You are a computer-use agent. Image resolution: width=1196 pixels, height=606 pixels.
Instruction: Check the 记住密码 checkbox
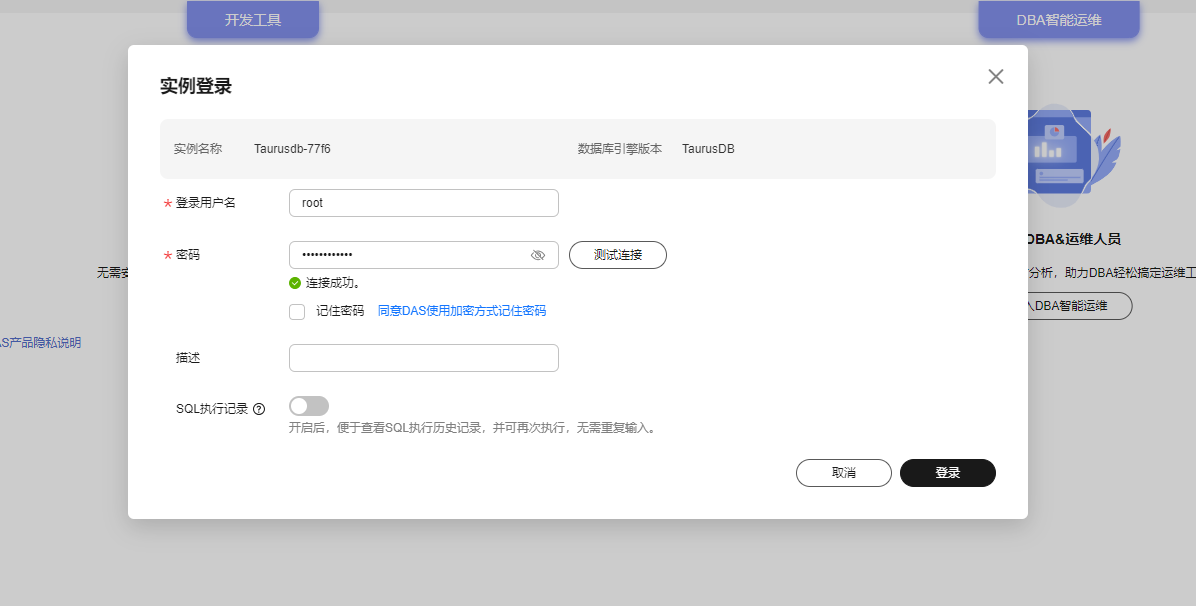[x=297, y=311]
